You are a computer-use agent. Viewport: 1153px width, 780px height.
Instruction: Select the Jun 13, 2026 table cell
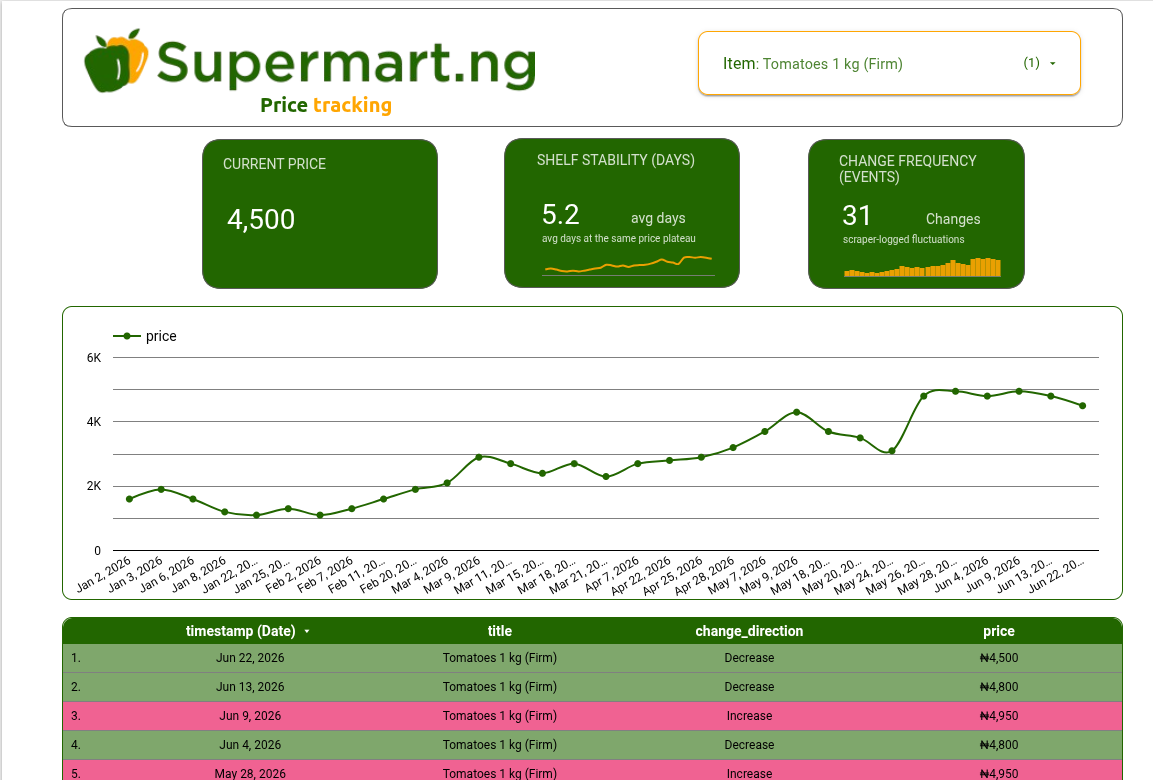point(250,687)
